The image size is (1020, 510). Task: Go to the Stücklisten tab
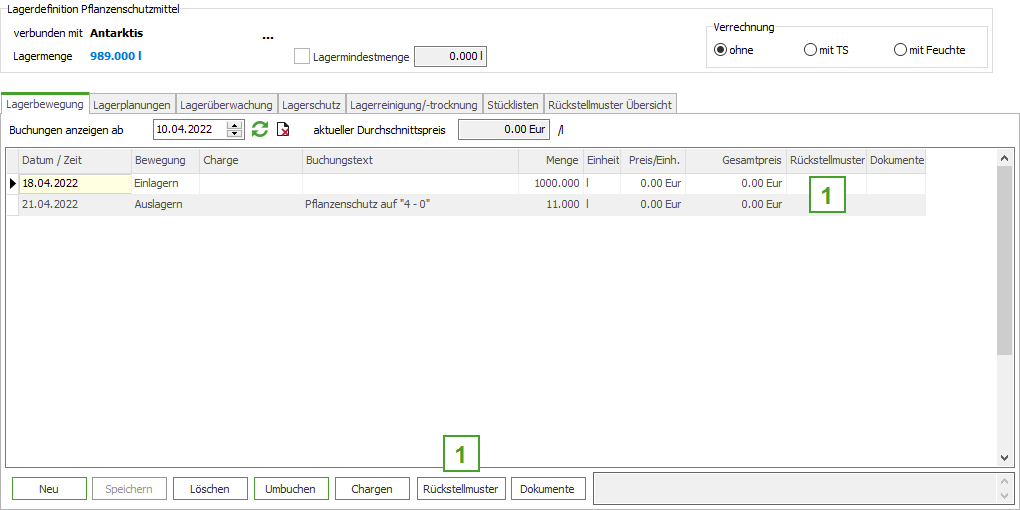pyautogui.click(x=513, y=104)
